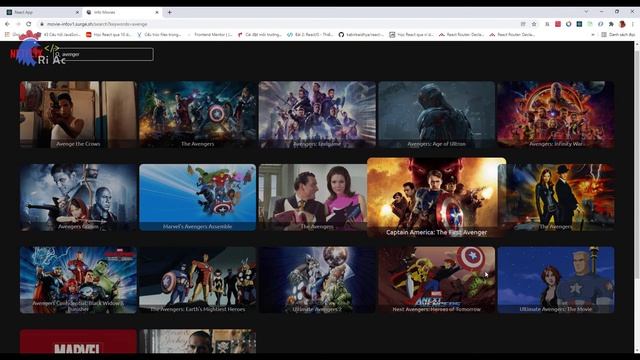The height and width of the screenshot is (360, 640).
Task: Open the Học React qua 10 d... bookmark
Action: pos(109,35)
